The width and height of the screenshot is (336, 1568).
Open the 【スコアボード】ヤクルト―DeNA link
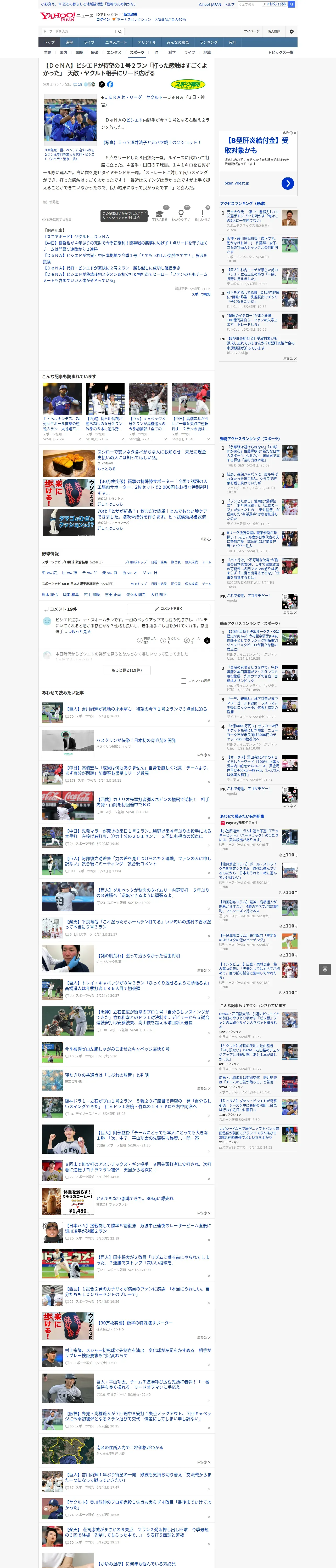(76, 237)
